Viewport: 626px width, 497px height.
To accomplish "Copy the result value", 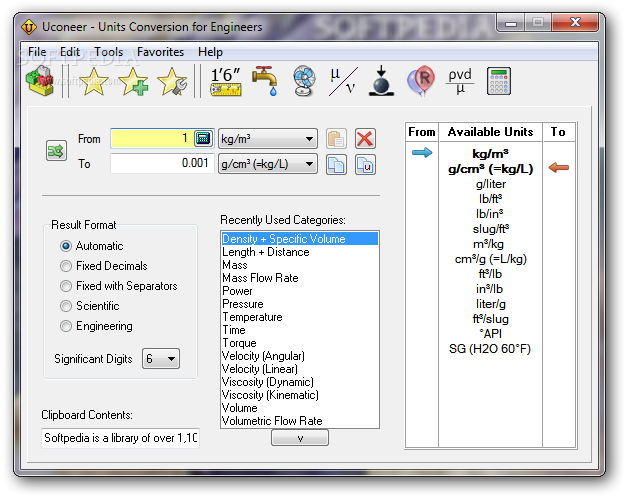I will click(x=336, y=164).
